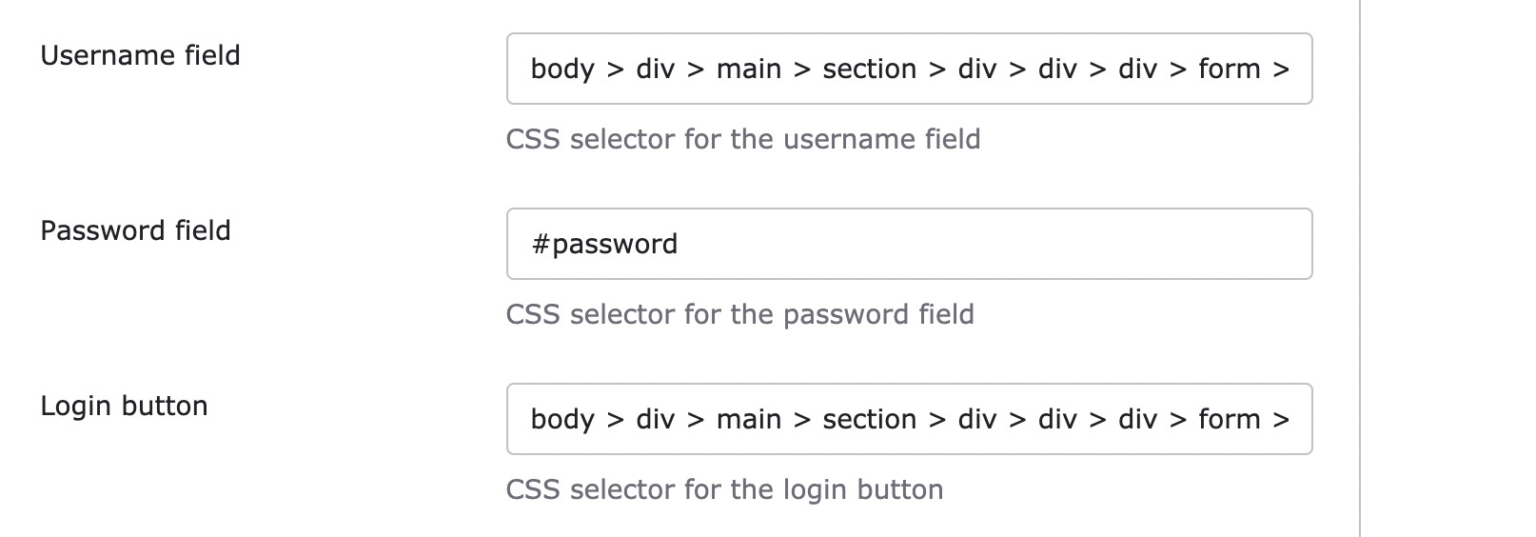Screen dimensions: 1536x537
Task: Click the "#password" text inside Password input
Action: pos(603,245)
